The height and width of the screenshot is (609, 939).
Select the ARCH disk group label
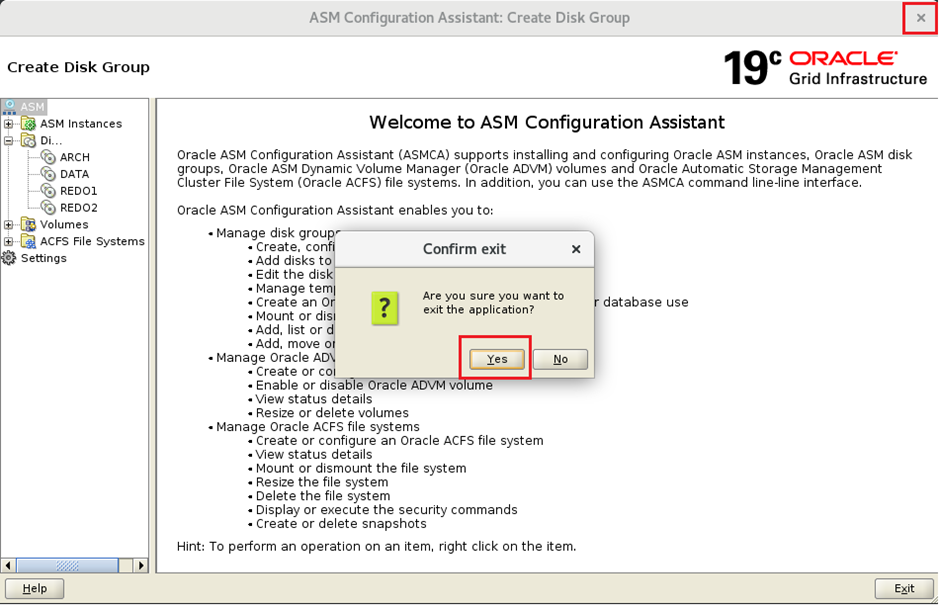(75, 157)
